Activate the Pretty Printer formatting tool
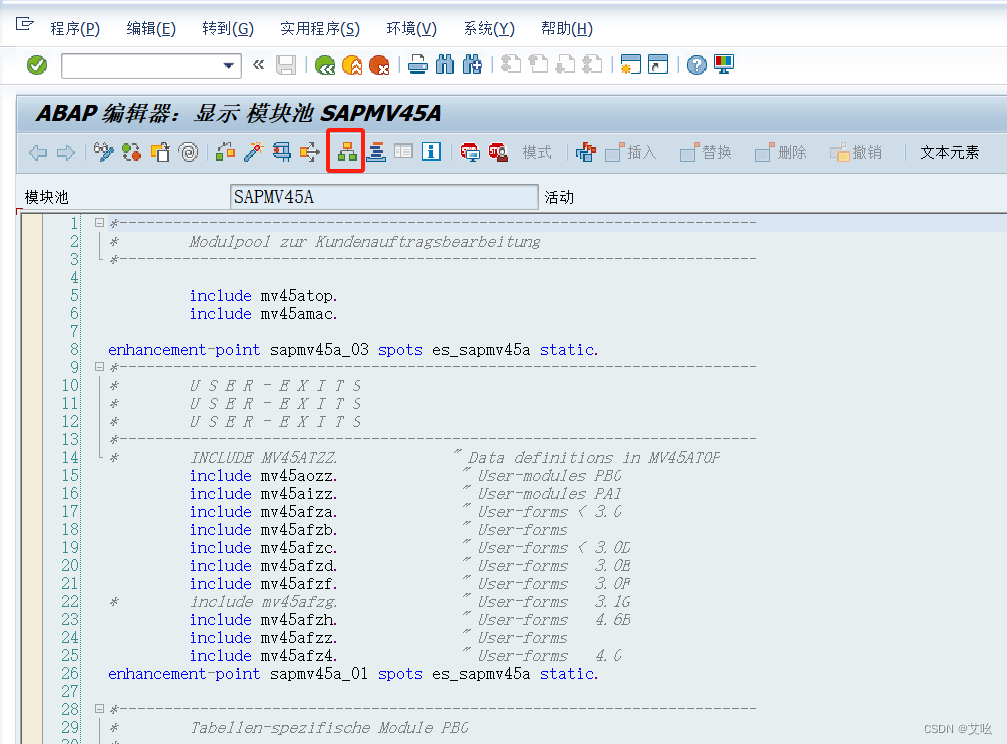Viewport: 1007px width, 744px height. coord(376,151)
